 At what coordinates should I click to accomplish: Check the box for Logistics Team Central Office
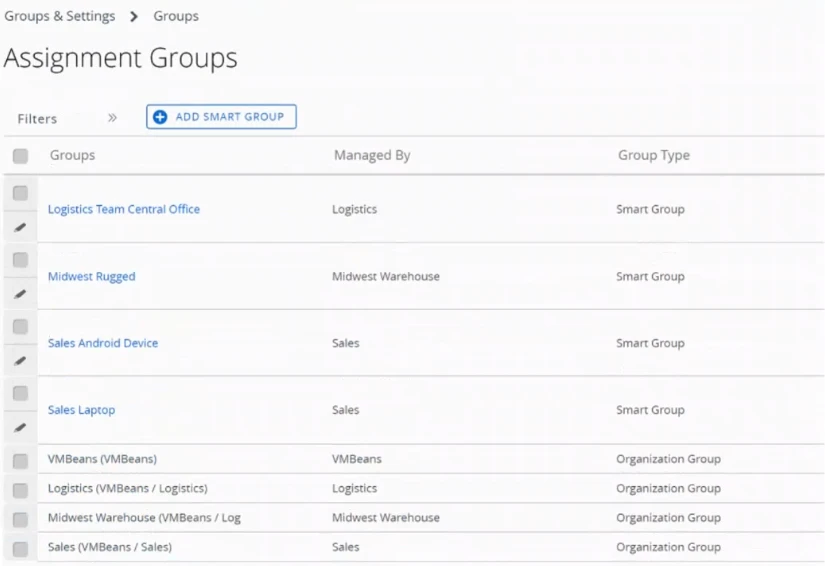coord(20,193)
